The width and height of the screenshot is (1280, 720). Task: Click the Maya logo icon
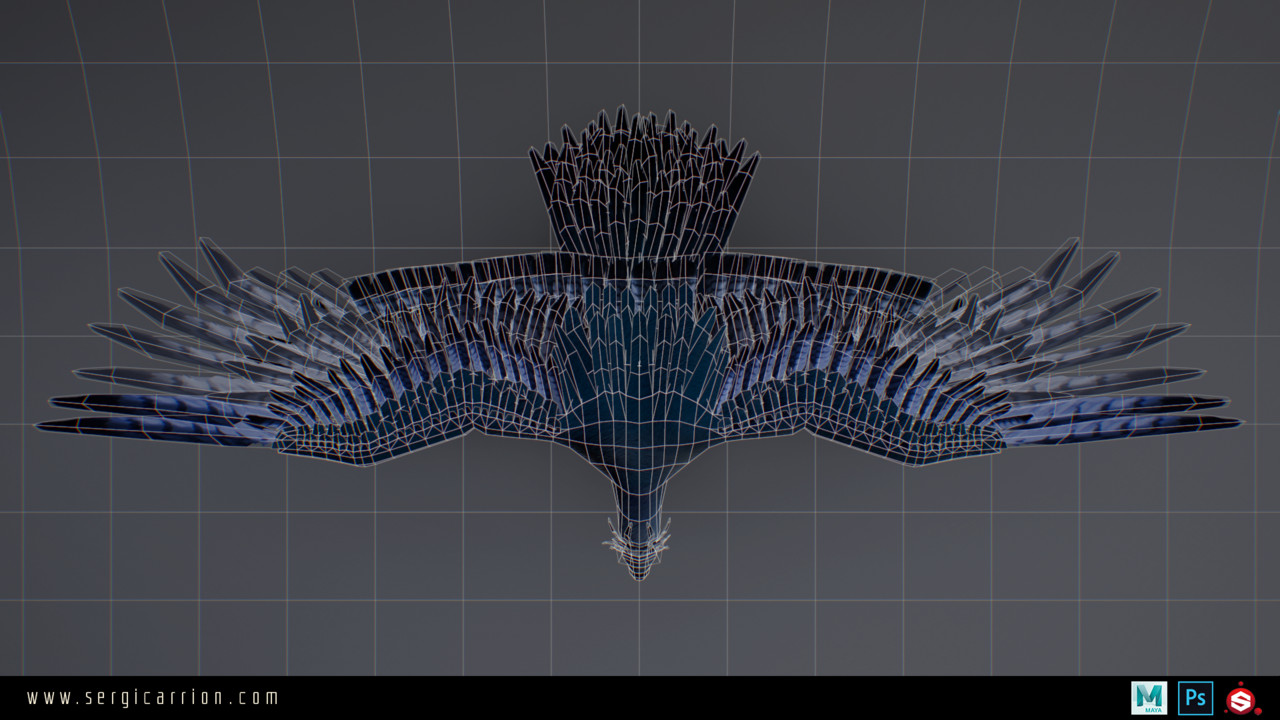pos(1149,698)
